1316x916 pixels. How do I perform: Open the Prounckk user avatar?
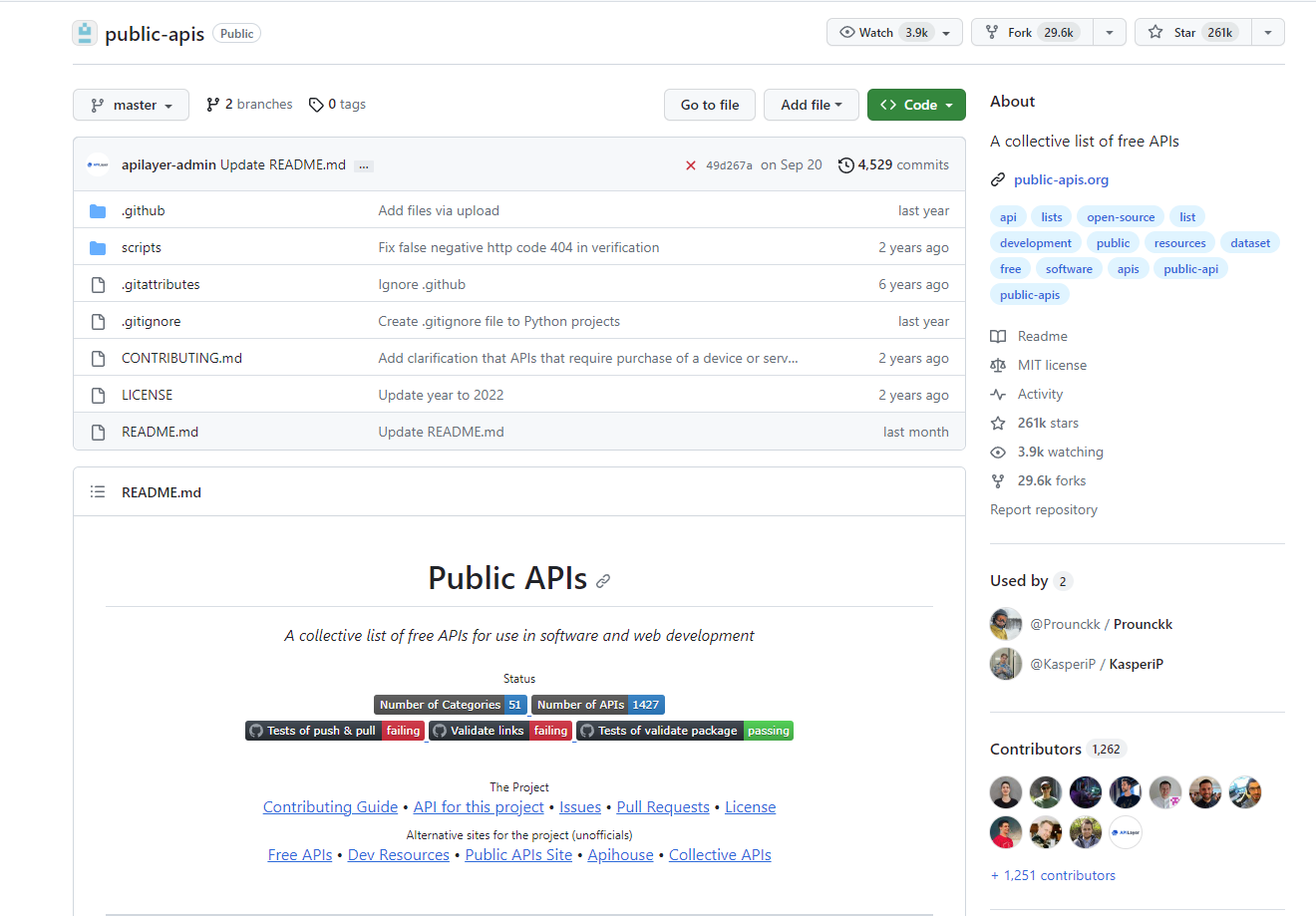pos(1006,624)
